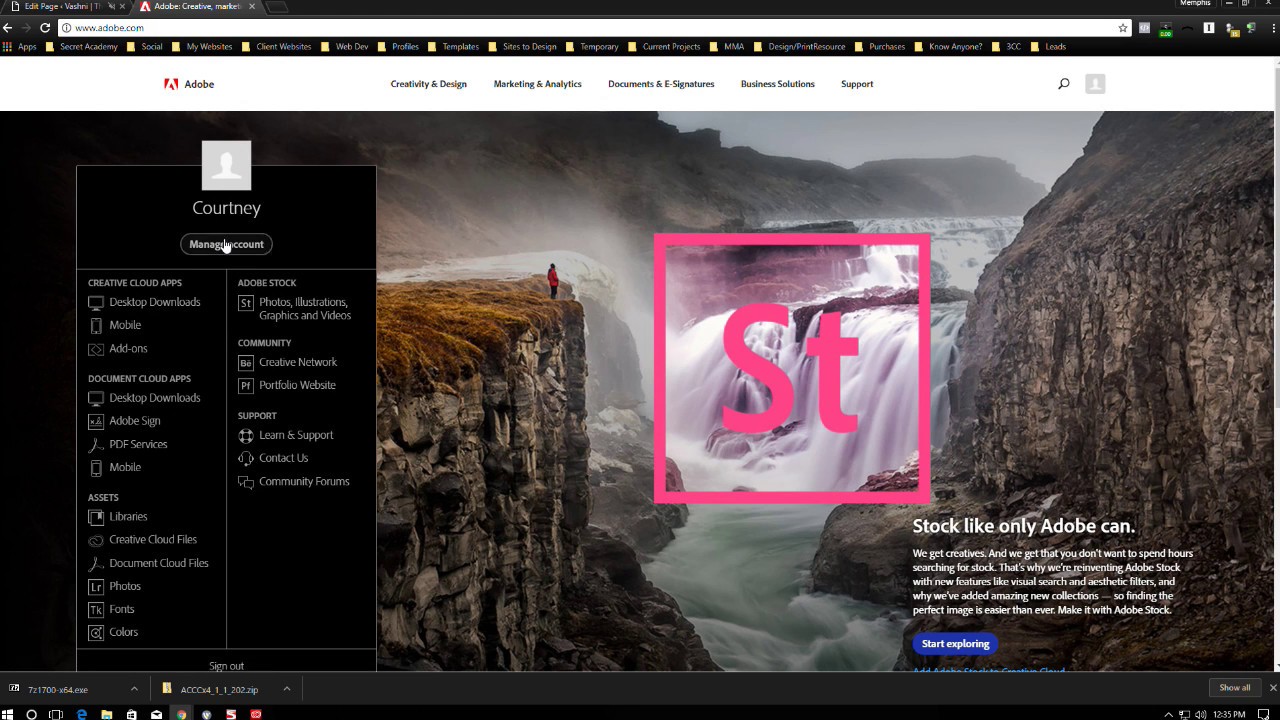Expand options for 7z1700-x64.exe download
Viewport: 1280px width, 720px height.
[x=134, y=689]
